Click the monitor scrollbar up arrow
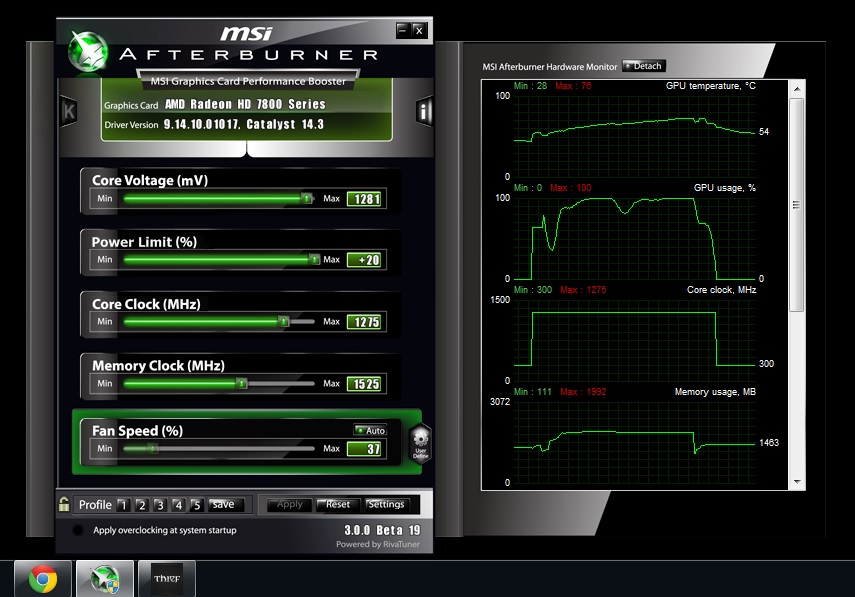The width and height of the screenshot is (855, 597). coord(797,88)
